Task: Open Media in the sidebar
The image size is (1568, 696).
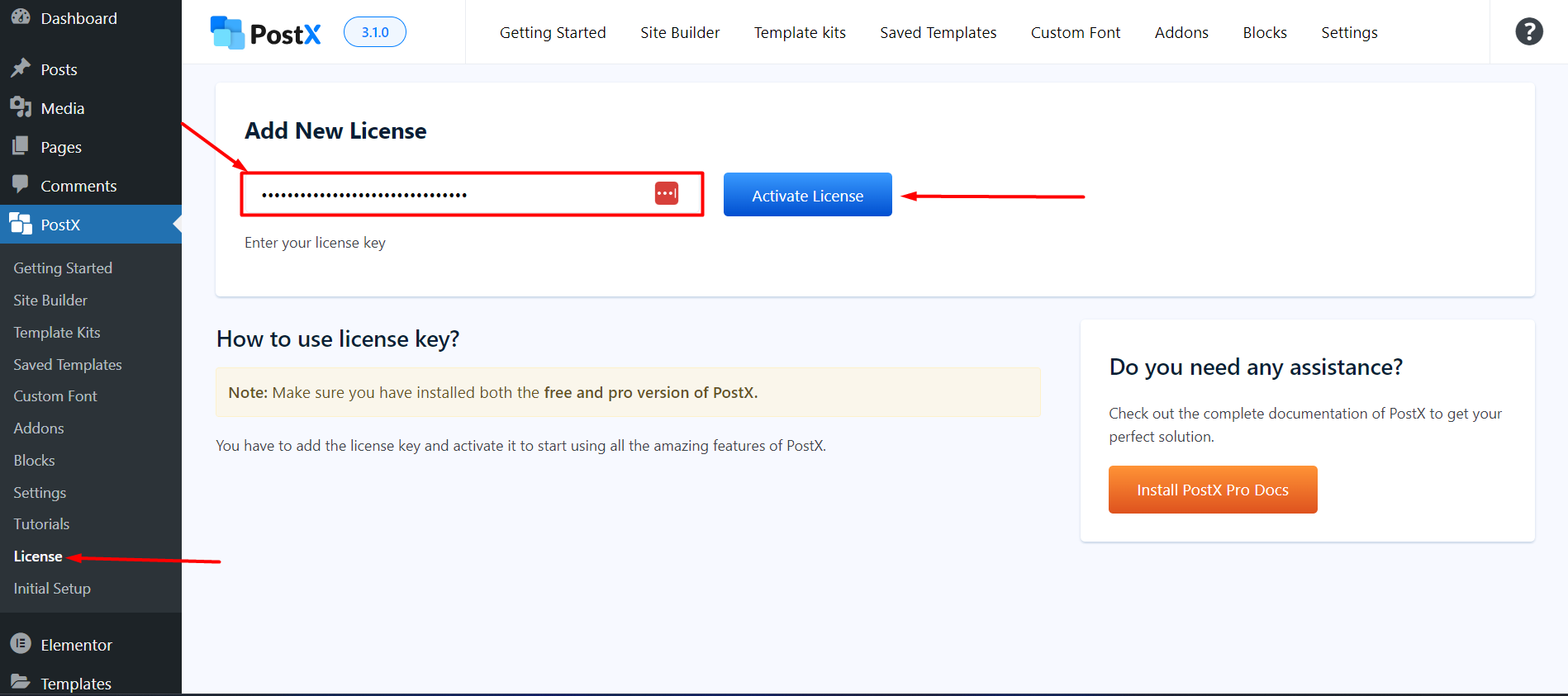Action: [x=91, y=108]
